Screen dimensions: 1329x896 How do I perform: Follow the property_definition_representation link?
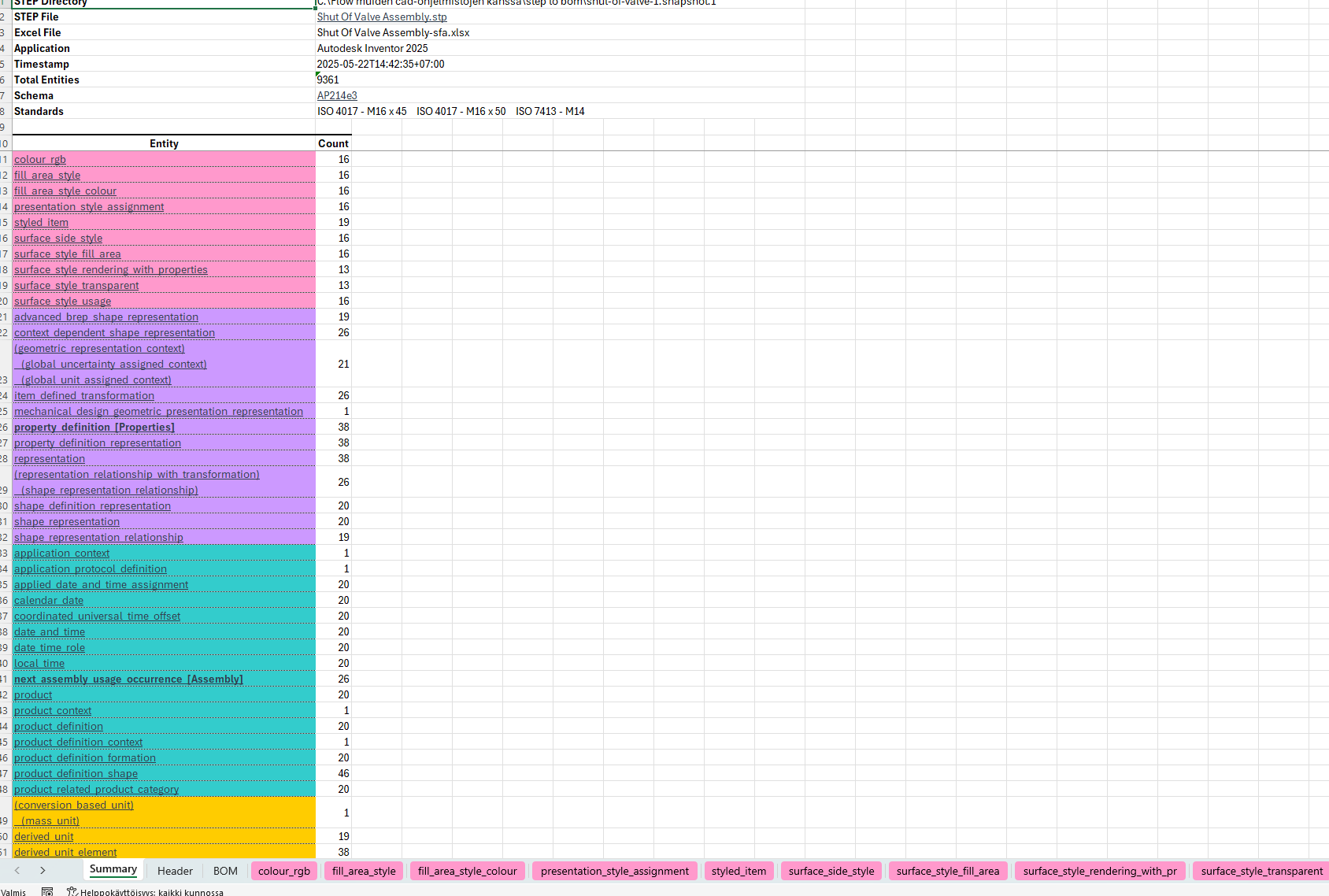pos(98,442)
